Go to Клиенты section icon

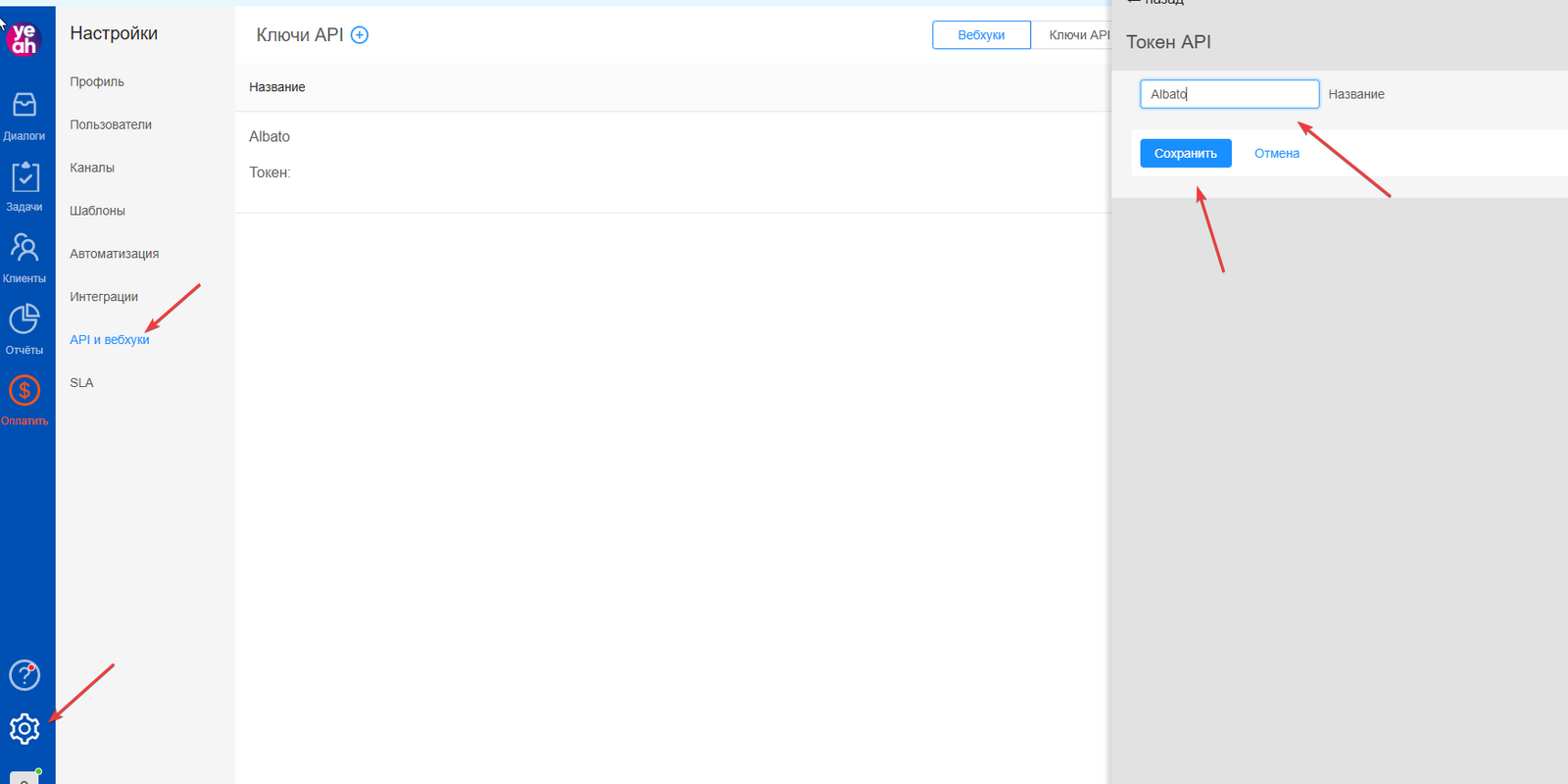(24, 249)
